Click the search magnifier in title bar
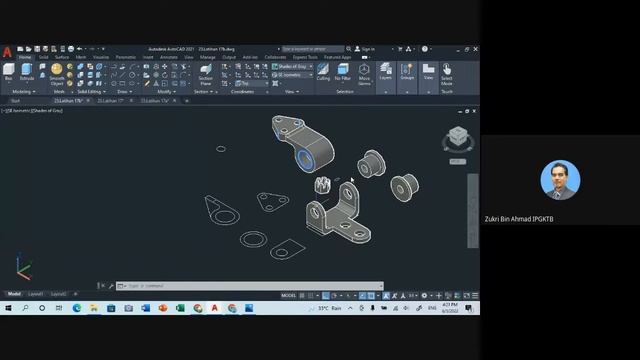 (349, 49)
